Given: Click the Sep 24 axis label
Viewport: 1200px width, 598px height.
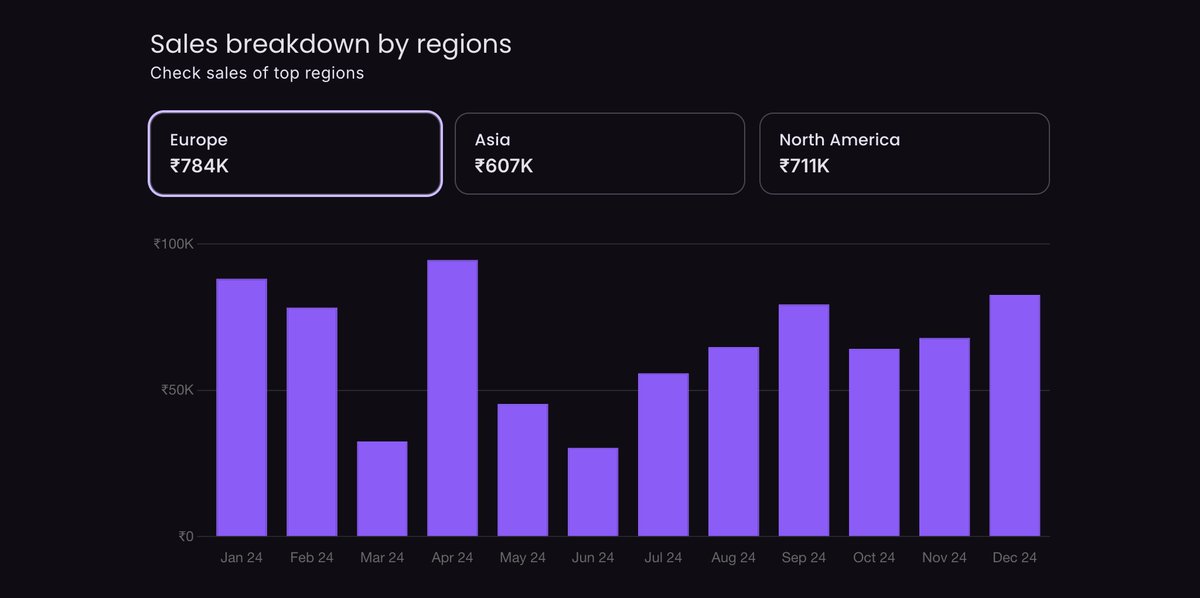Looking at the screenshot, I should [804, 558].
